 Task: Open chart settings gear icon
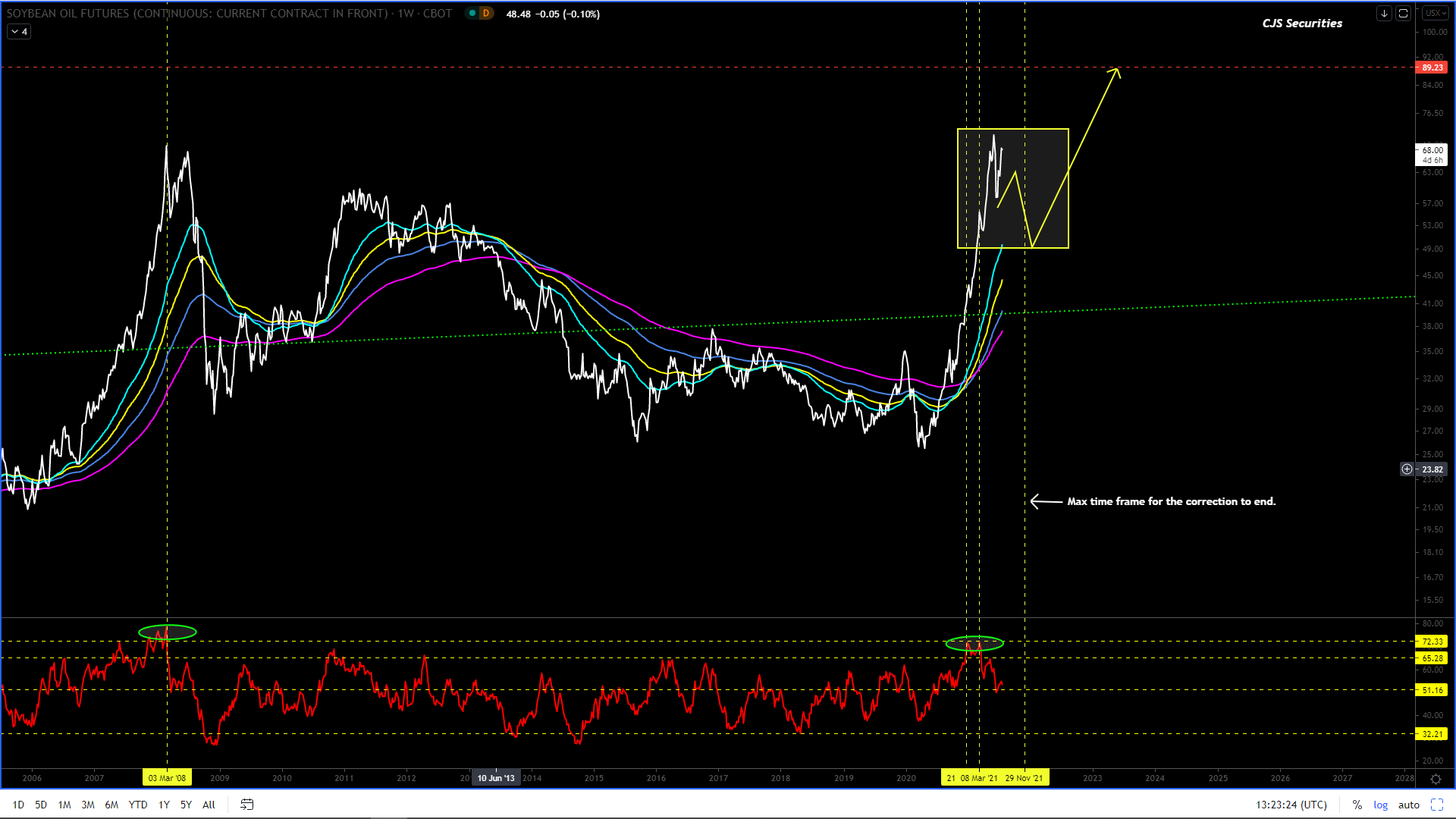pyautogui.click(x=1436, y=779)
